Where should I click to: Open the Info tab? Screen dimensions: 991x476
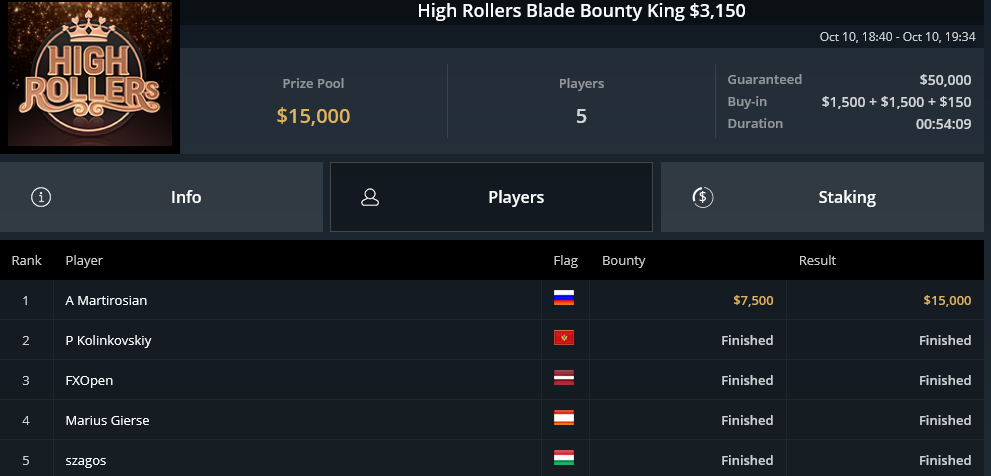point(161,197)
